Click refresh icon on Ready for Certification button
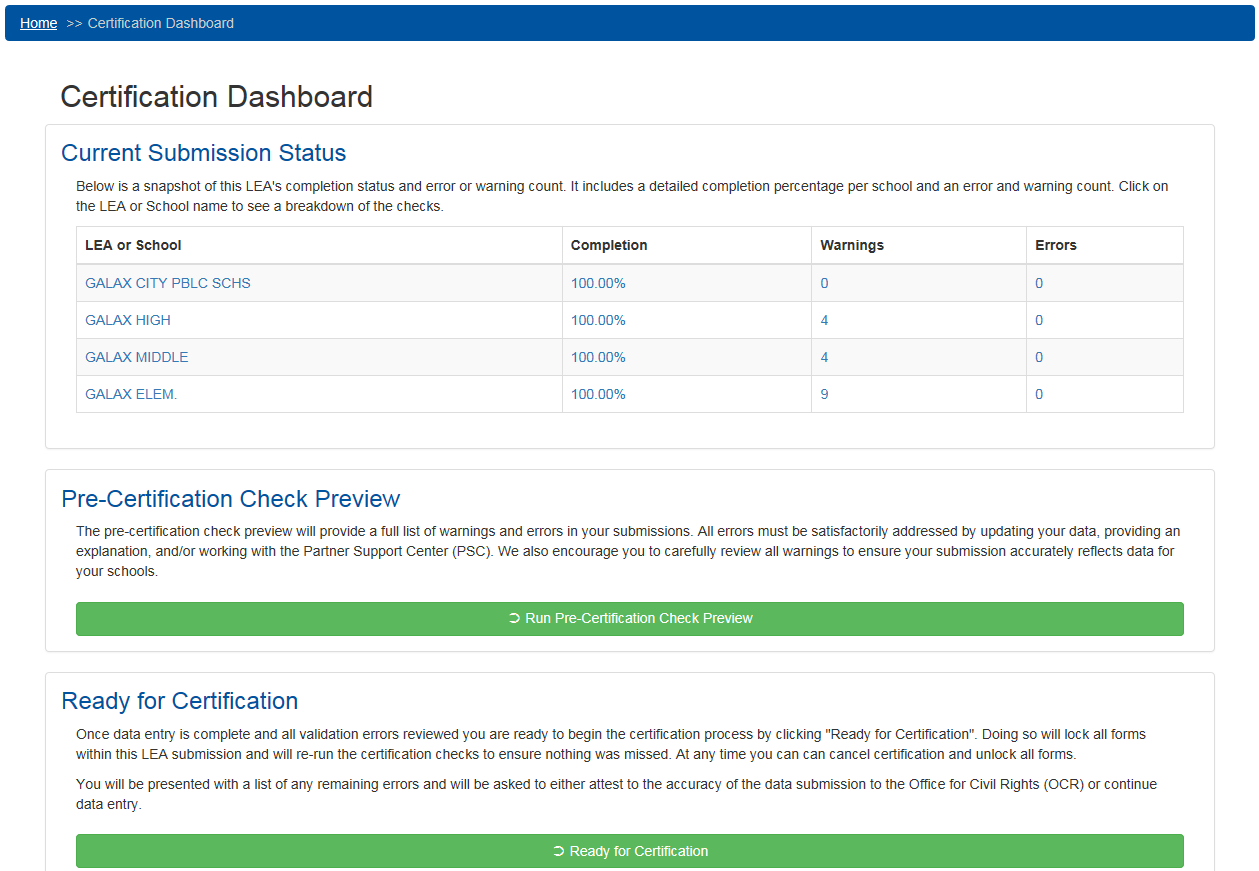The width and height of the screenshot is (1259, 871). [558, 851]
